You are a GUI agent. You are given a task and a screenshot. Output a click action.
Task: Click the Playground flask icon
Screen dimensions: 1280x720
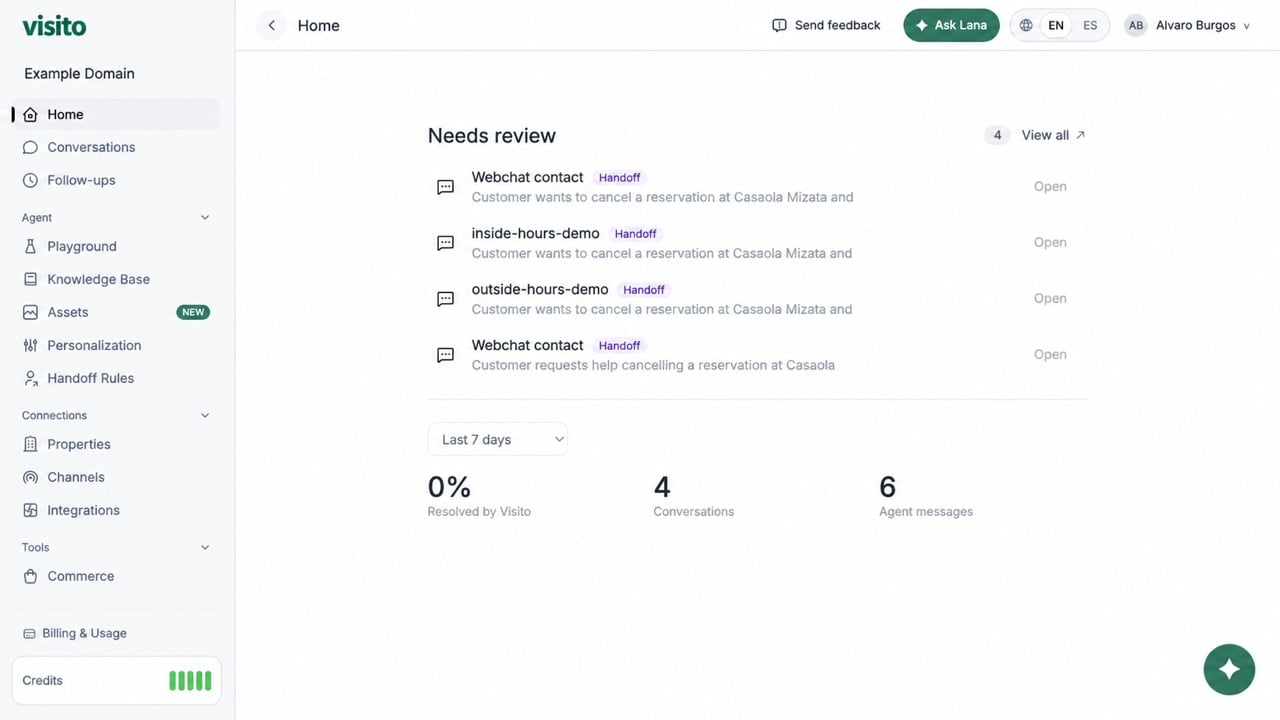coord(30,246)
